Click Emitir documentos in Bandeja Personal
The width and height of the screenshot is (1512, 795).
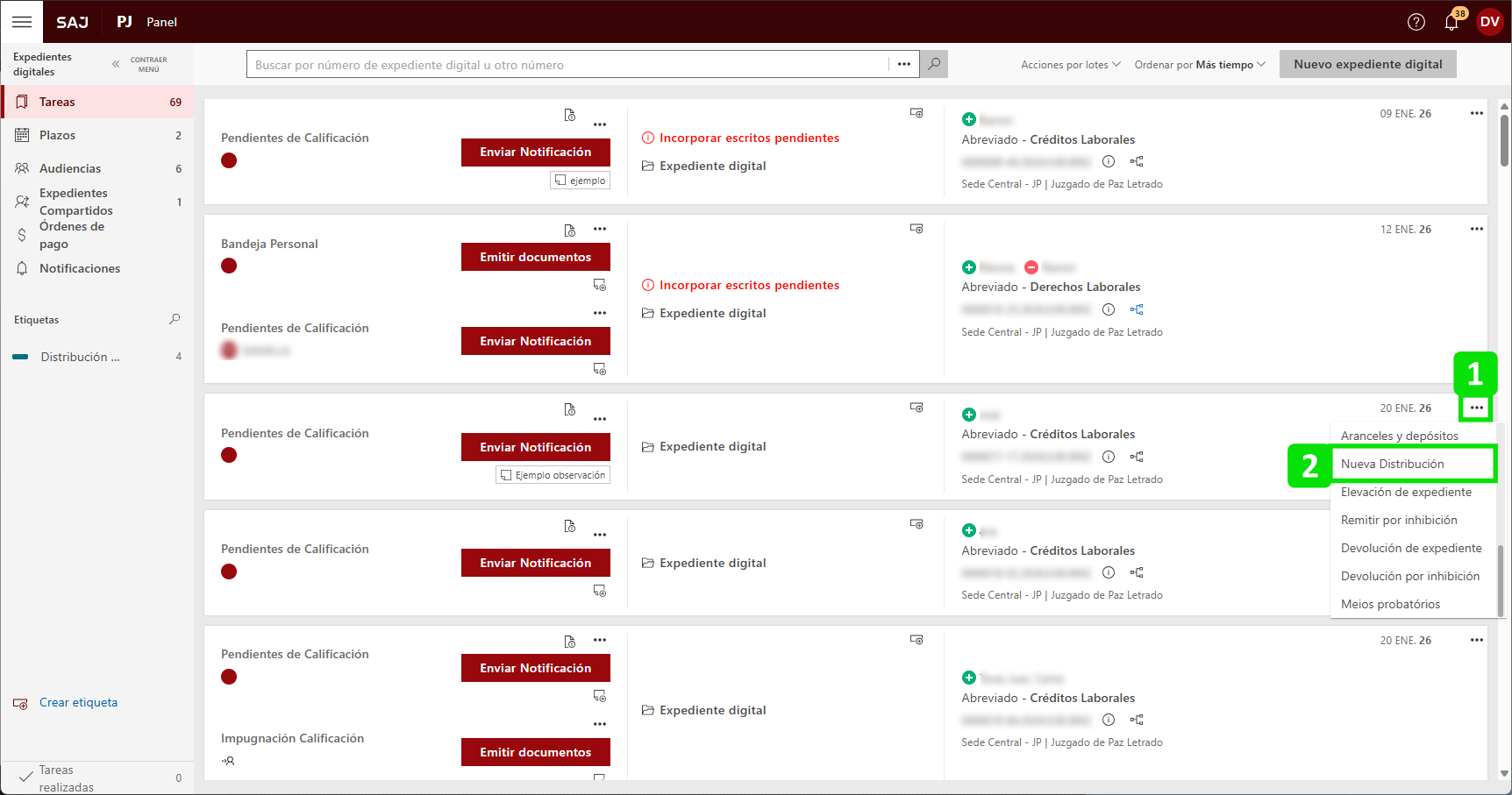pos(535,257)
